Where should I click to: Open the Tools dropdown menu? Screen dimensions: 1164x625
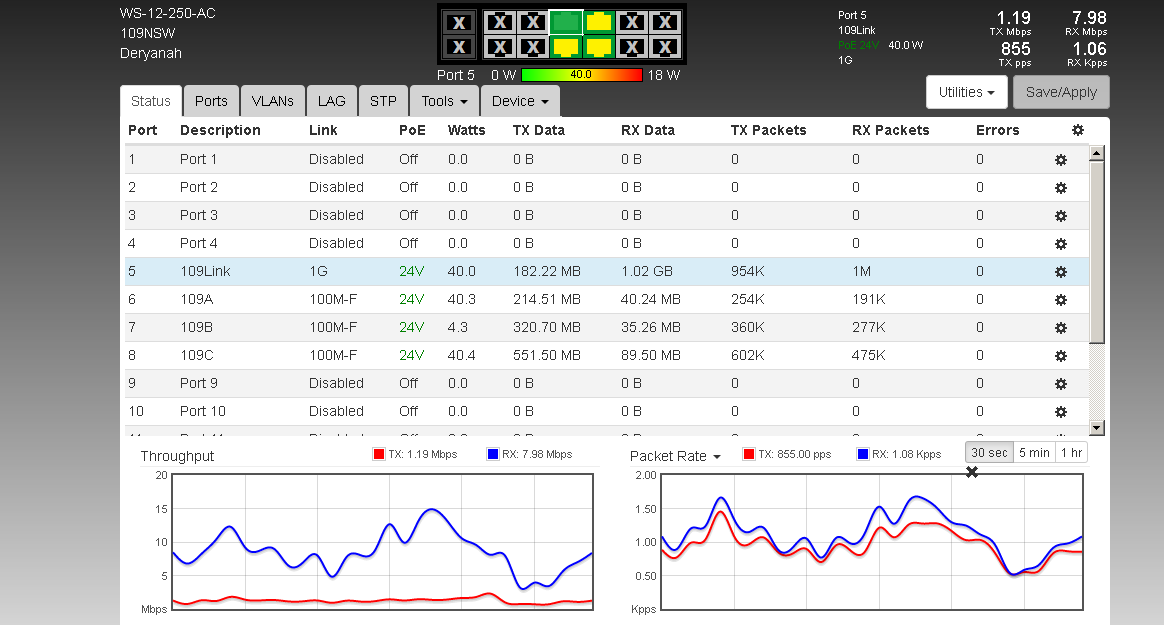tap(444, 101)
